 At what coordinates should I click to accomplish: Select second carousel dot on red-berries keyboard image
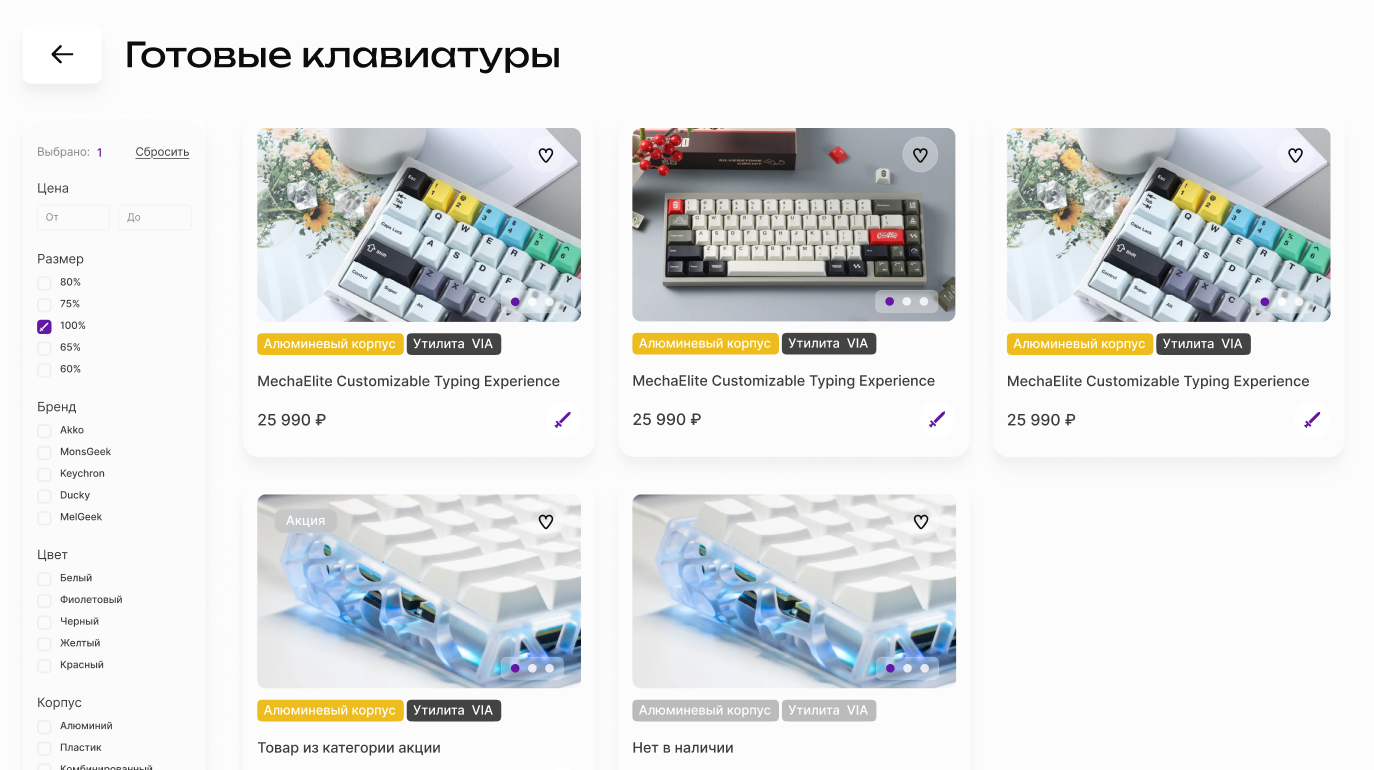tap(906, 301)
